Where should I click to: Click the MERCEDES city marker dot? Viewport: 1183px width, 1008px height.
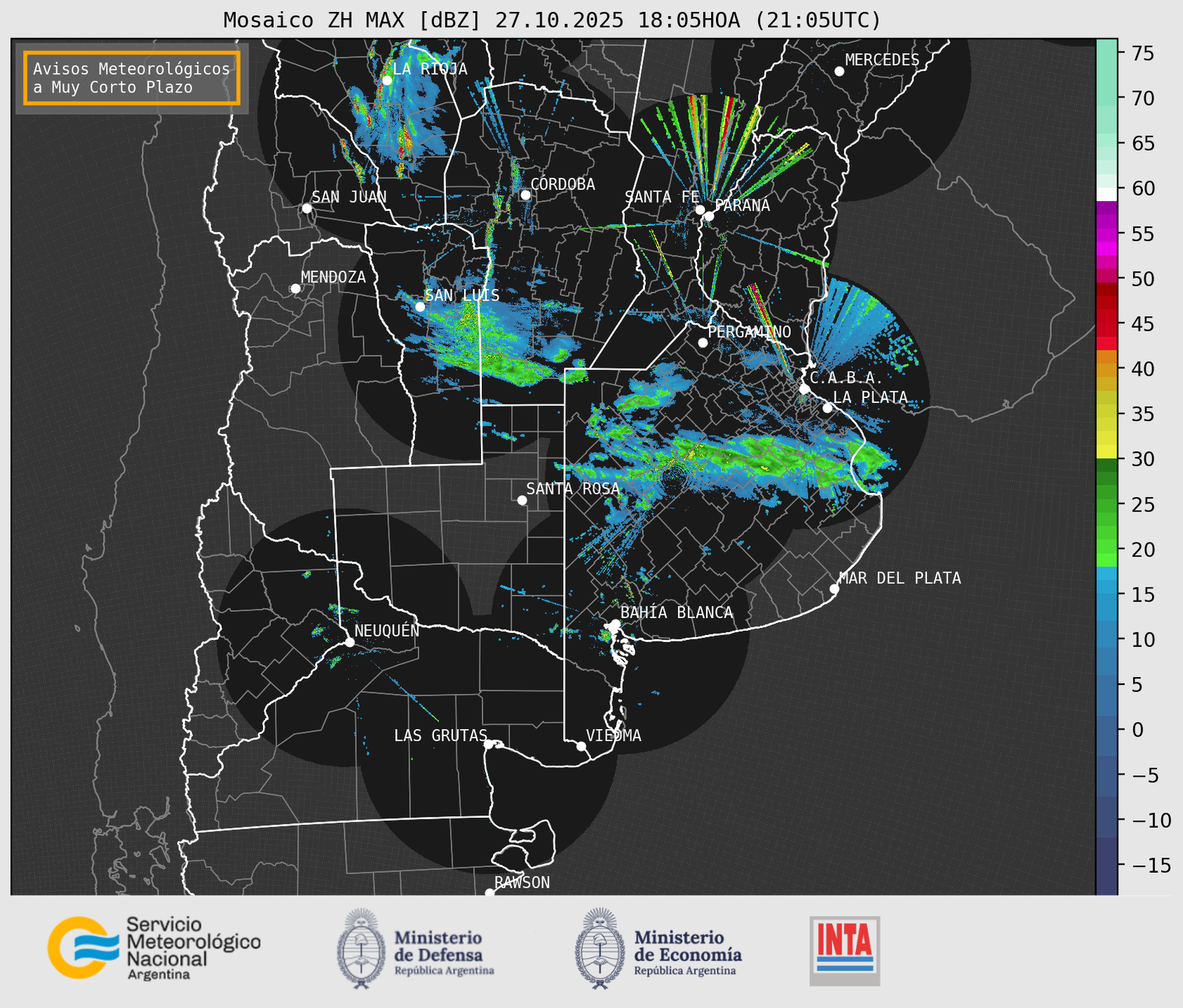[x=839, y=71]
